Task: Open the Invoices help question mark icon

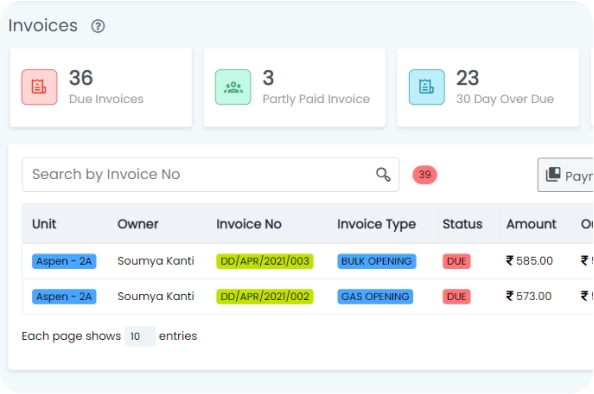Action: pyautogui.click(x=98, y=26)
